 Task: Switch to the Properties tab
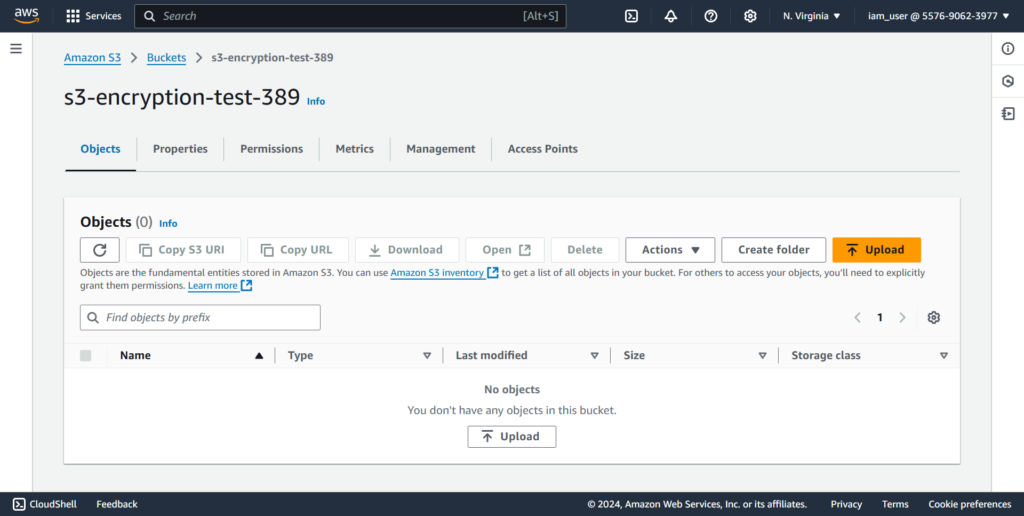tap(180, 149)
